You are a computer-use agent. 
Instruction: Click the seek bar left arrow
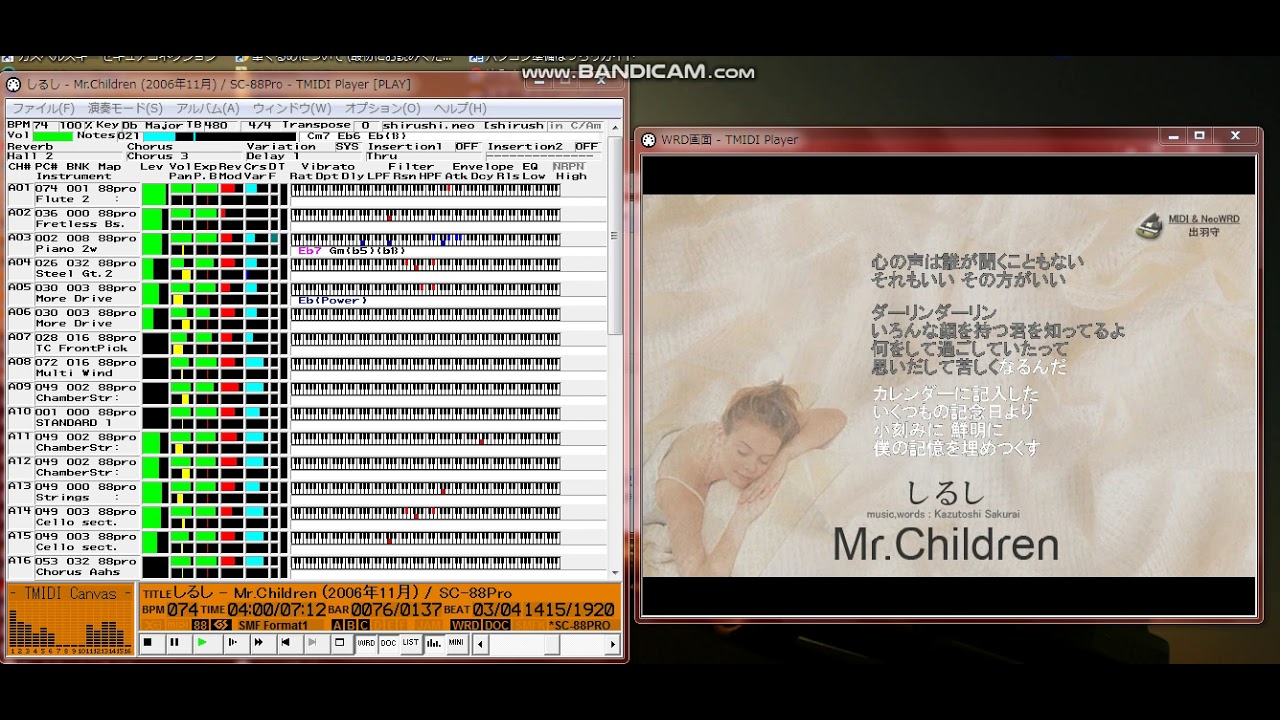click(x=481, y=645)
